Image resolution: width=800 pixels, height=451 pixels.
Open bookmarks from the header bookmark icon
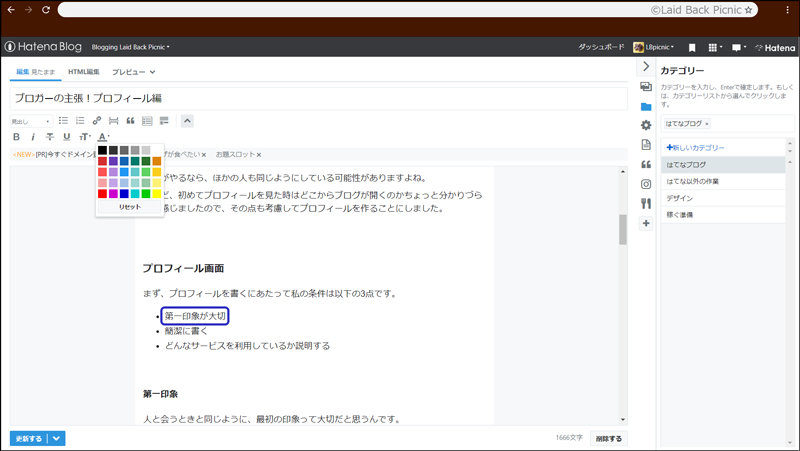[x=692, y=47]
